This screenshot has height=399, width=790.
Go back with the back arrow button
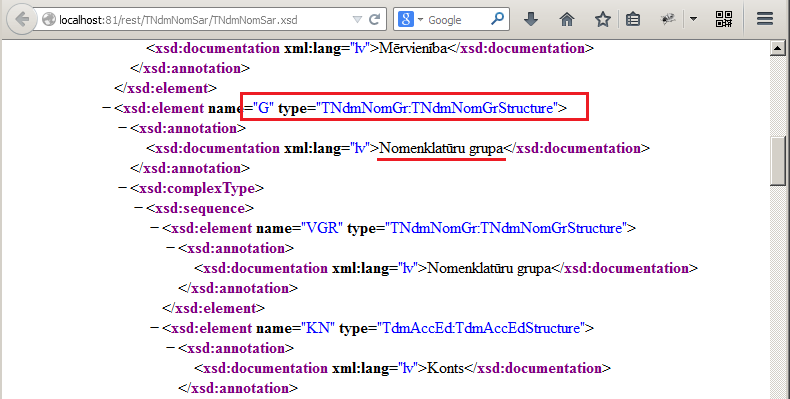pyautogui.click(x=21, y=20)
